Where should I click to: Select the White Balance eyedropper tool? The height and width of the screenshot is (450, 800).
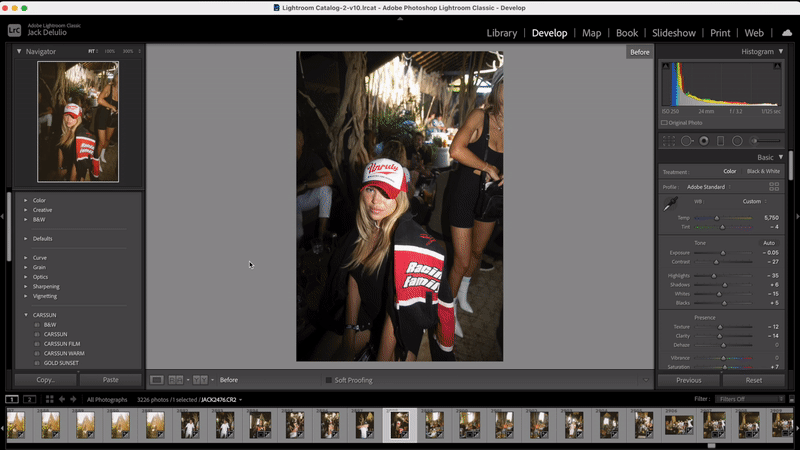coord(669,204)
